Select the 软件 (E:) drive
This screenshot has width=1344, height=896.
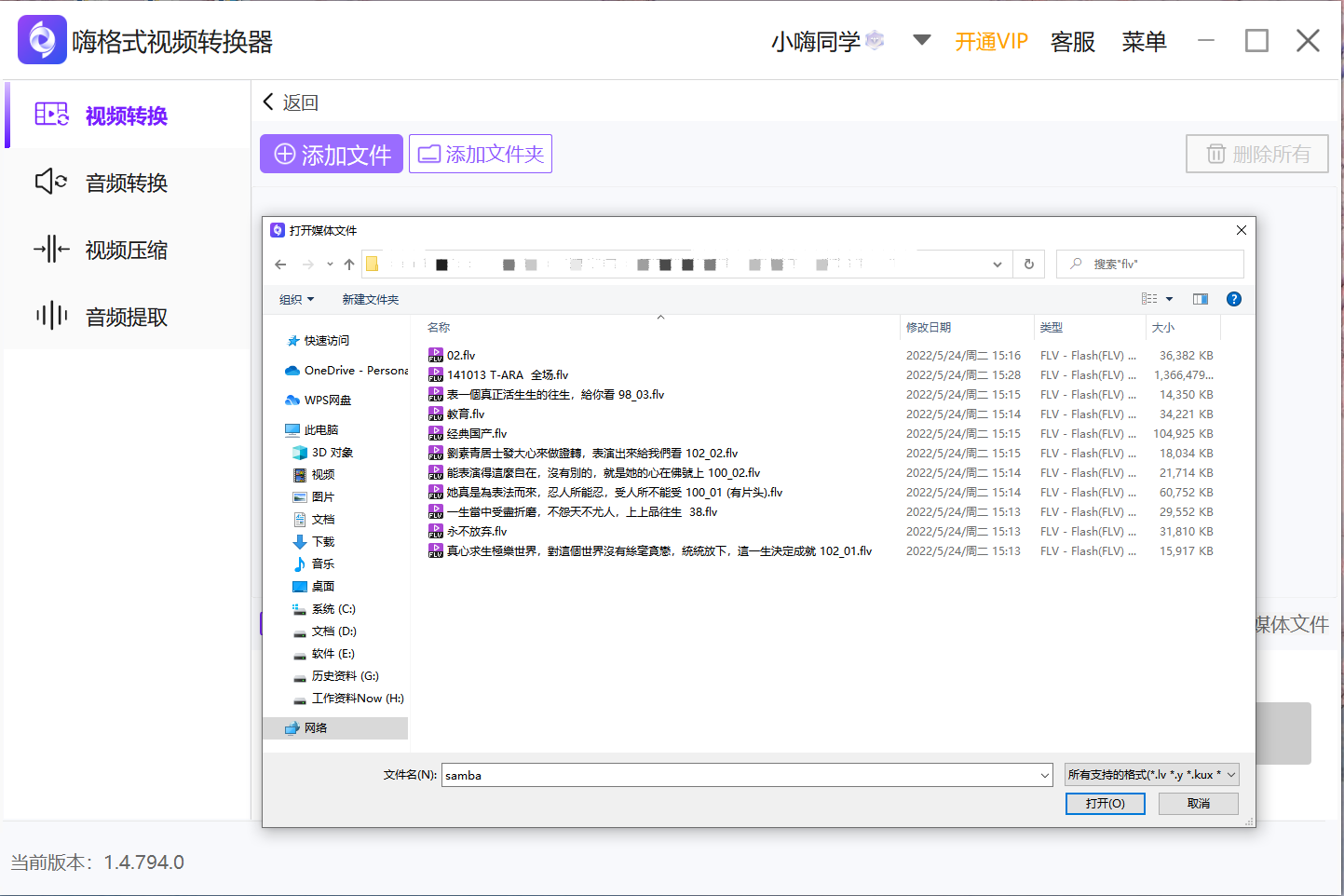[x=324, y=654]
